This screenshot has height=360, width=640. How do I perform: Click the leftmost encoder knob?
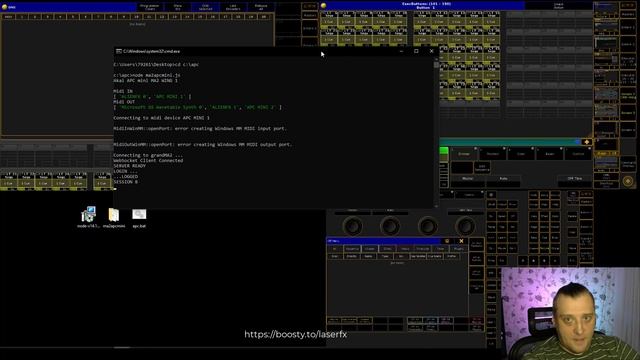pyautogui.click(x=353, y=225)
